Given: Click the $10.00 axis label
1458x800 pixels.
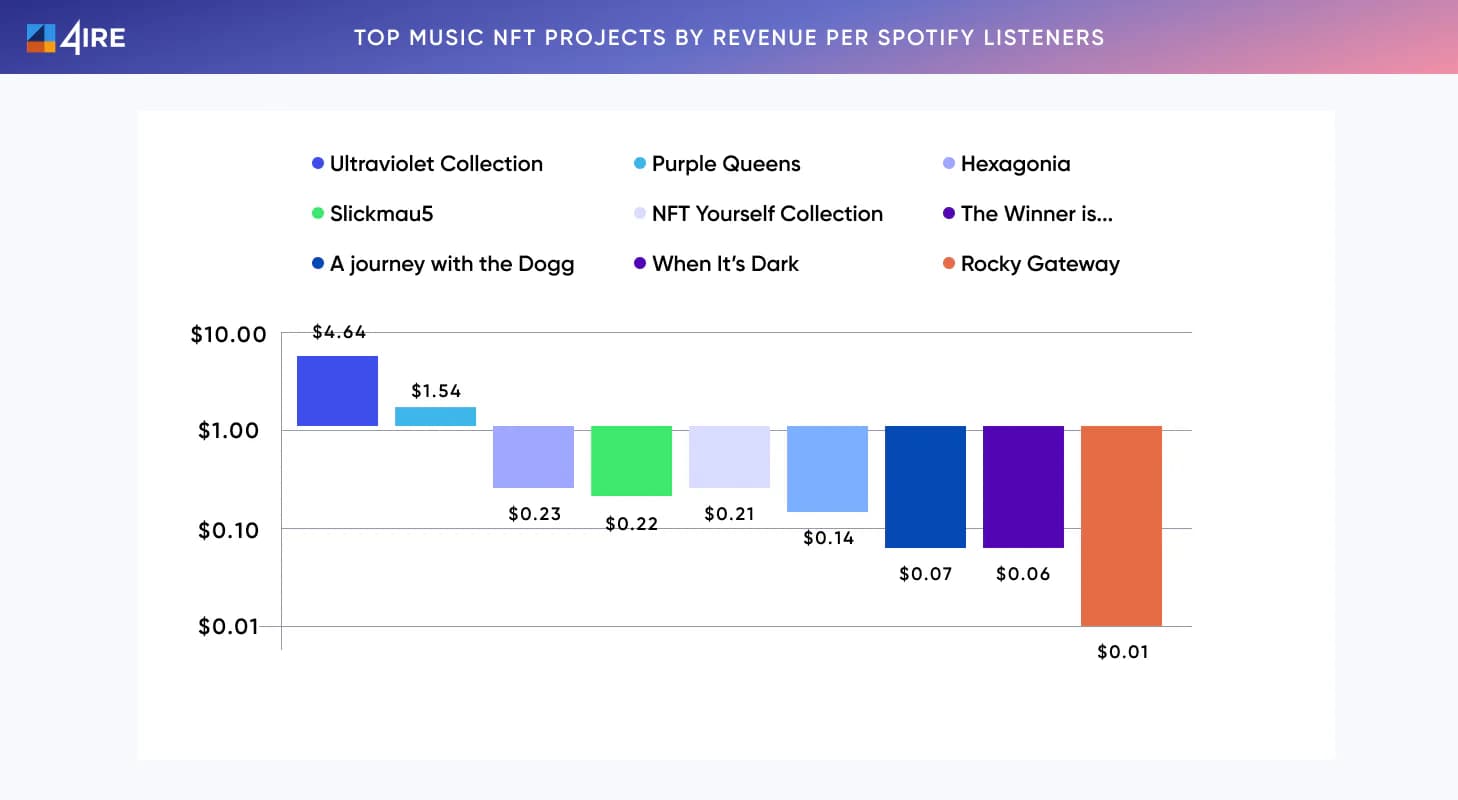Looking at the screenshot, I should tap(229, 334).
